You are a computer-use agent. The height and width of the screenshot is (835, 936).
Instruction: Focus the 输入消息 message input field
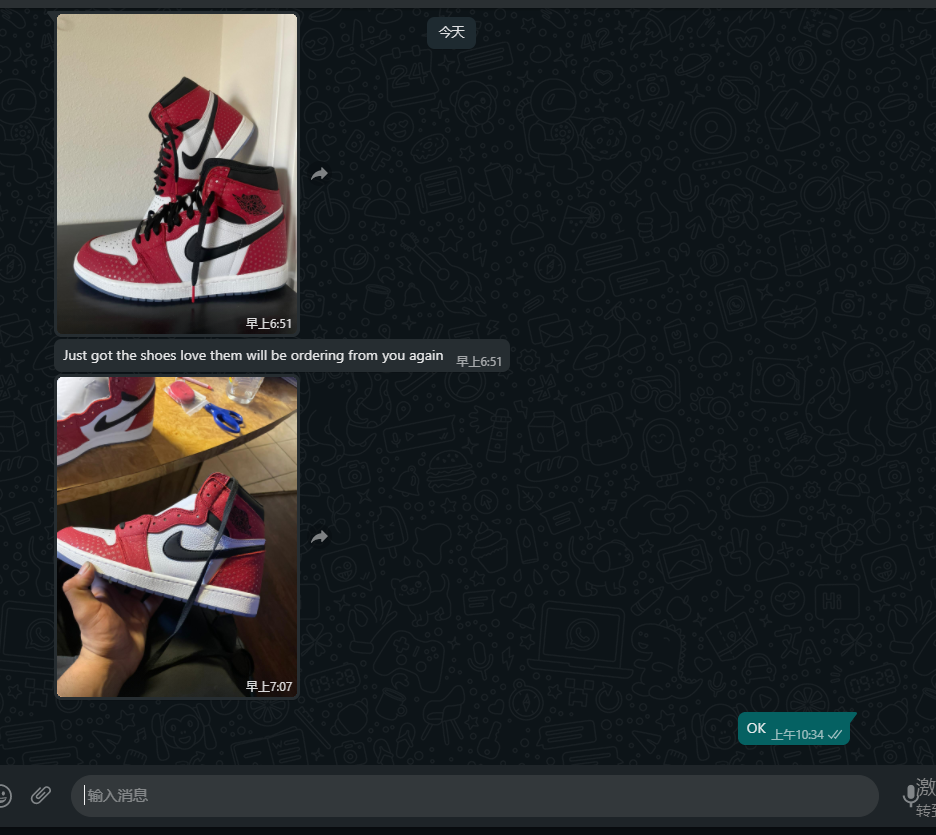coord(475,796)
